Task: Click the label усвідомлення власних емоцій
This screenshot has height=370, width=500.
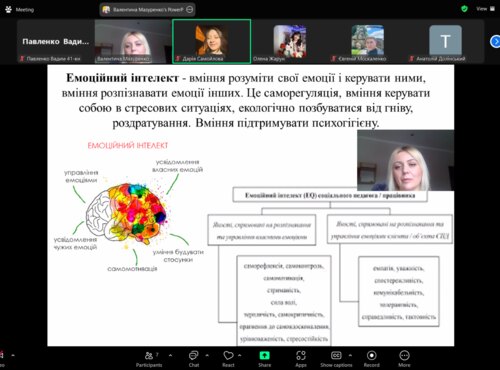Action: (x=177, y=166)
